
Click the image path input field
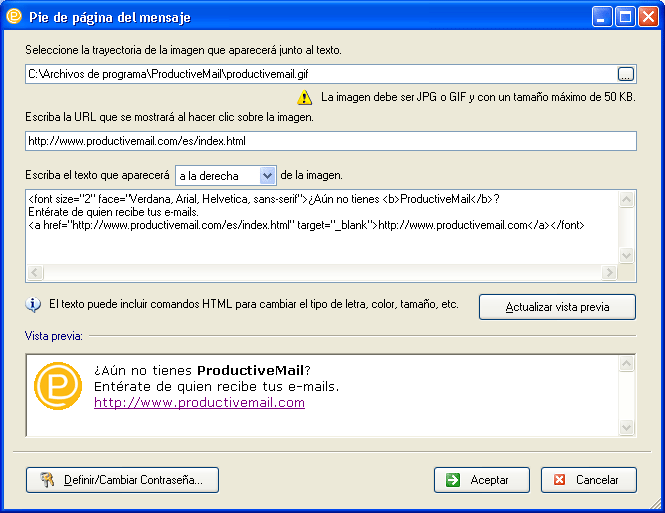[331, 74]
